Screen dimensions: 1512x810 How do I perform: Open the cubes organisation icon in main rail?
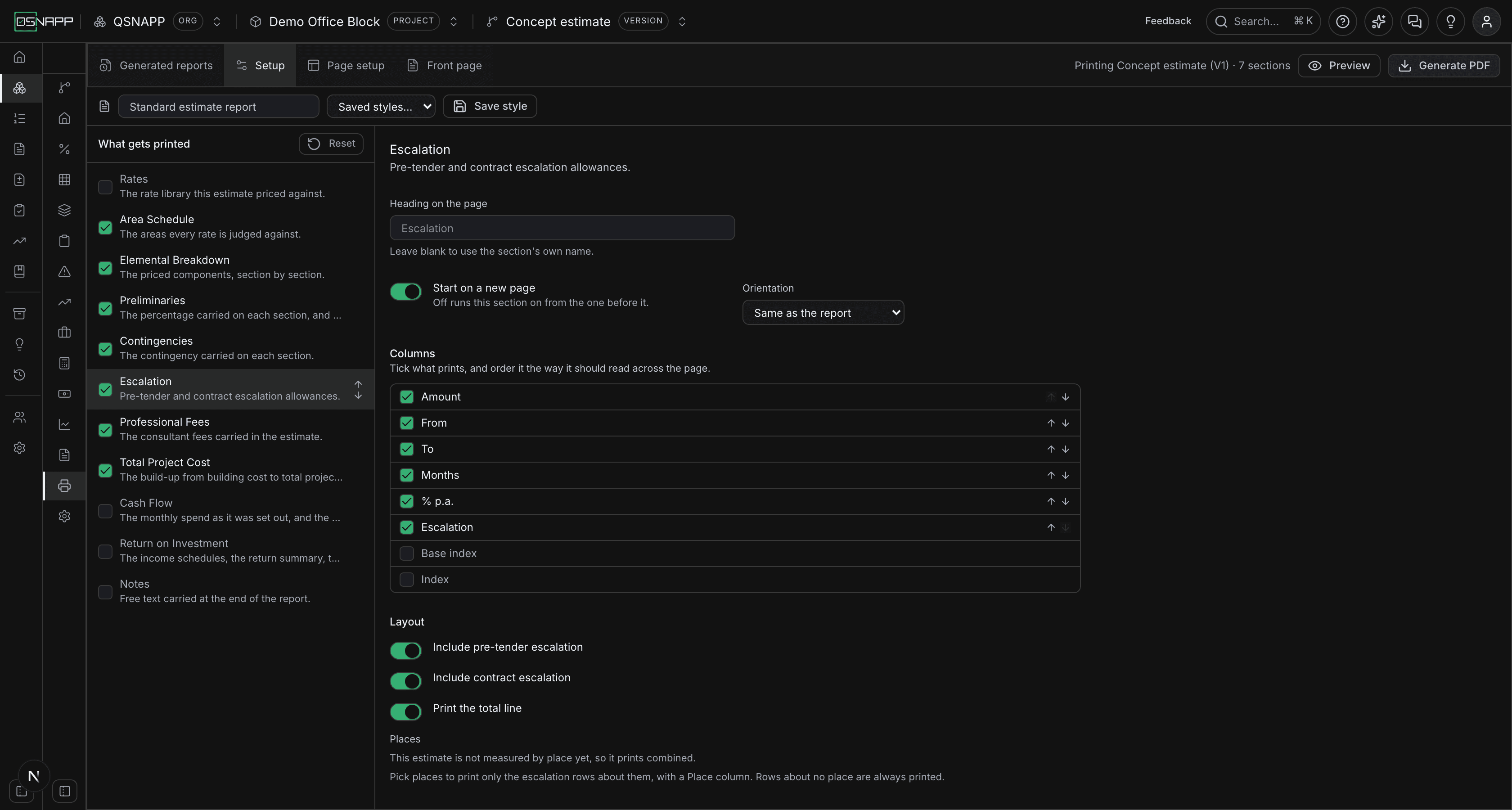19,88
